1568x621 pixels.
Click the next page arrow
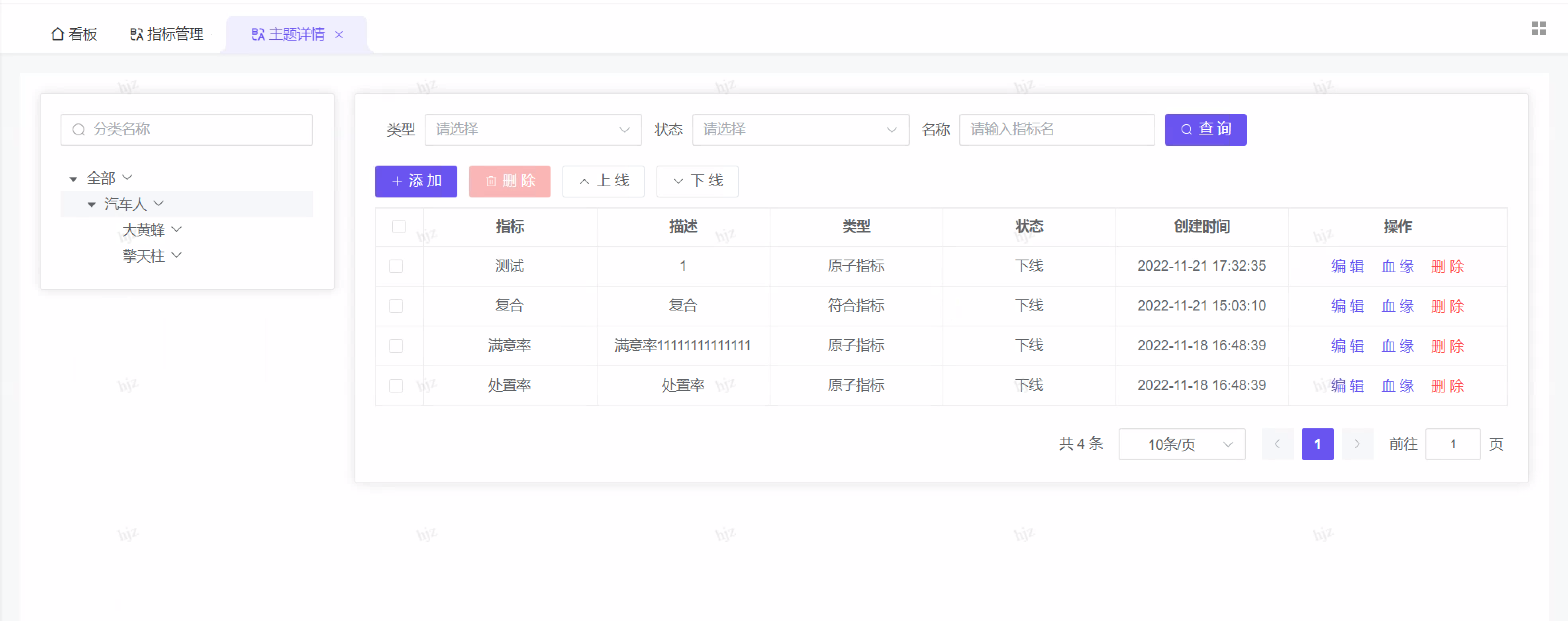click(x=1357, y=445)
